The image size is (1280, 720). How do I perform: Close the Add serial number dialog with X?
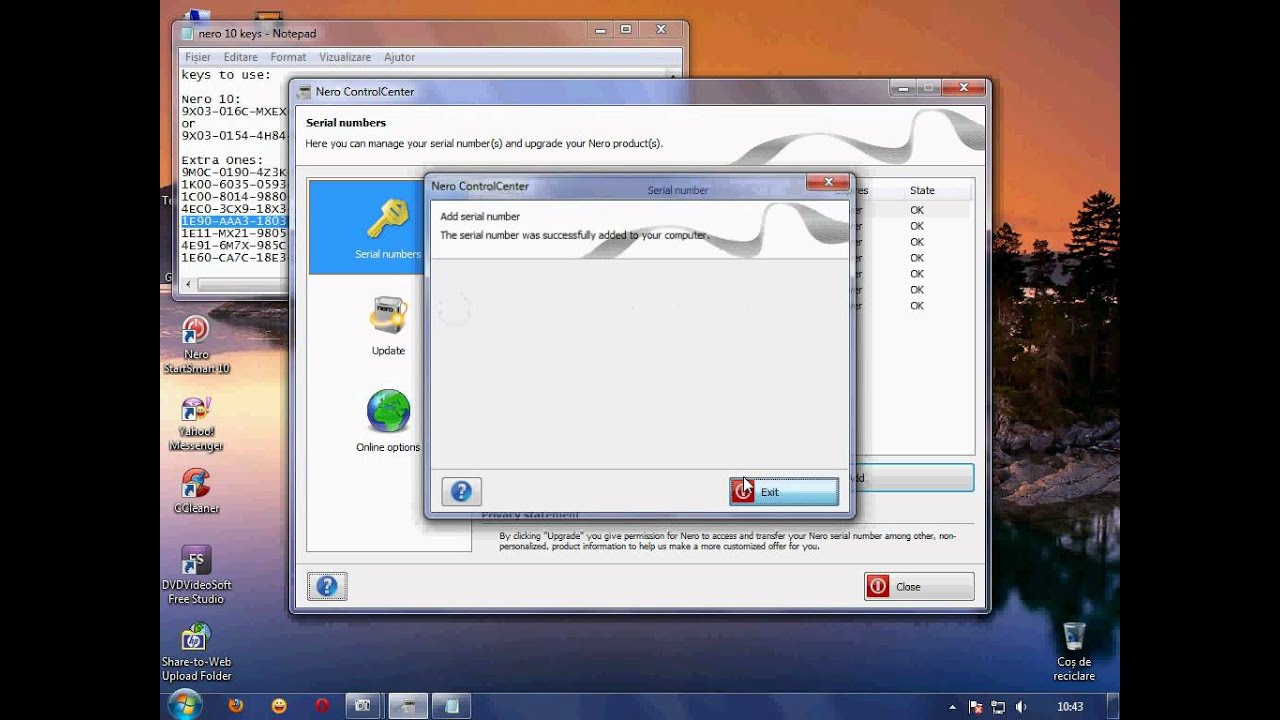828,182
